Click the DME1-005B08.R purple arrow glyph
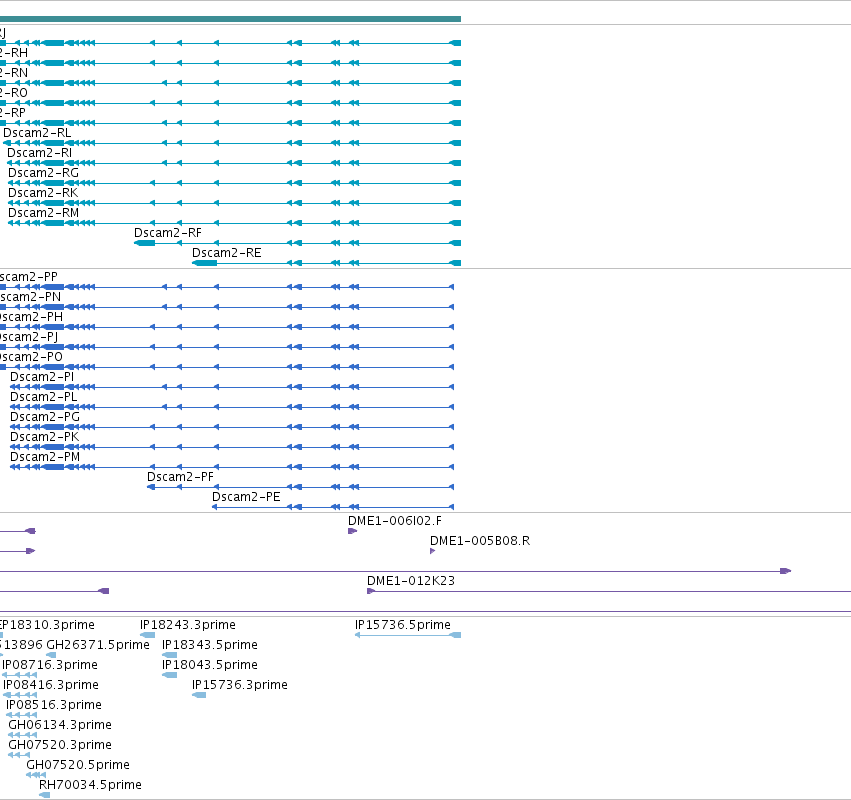The width and height of the screenshot is (851, 800). tap(433, 551)
